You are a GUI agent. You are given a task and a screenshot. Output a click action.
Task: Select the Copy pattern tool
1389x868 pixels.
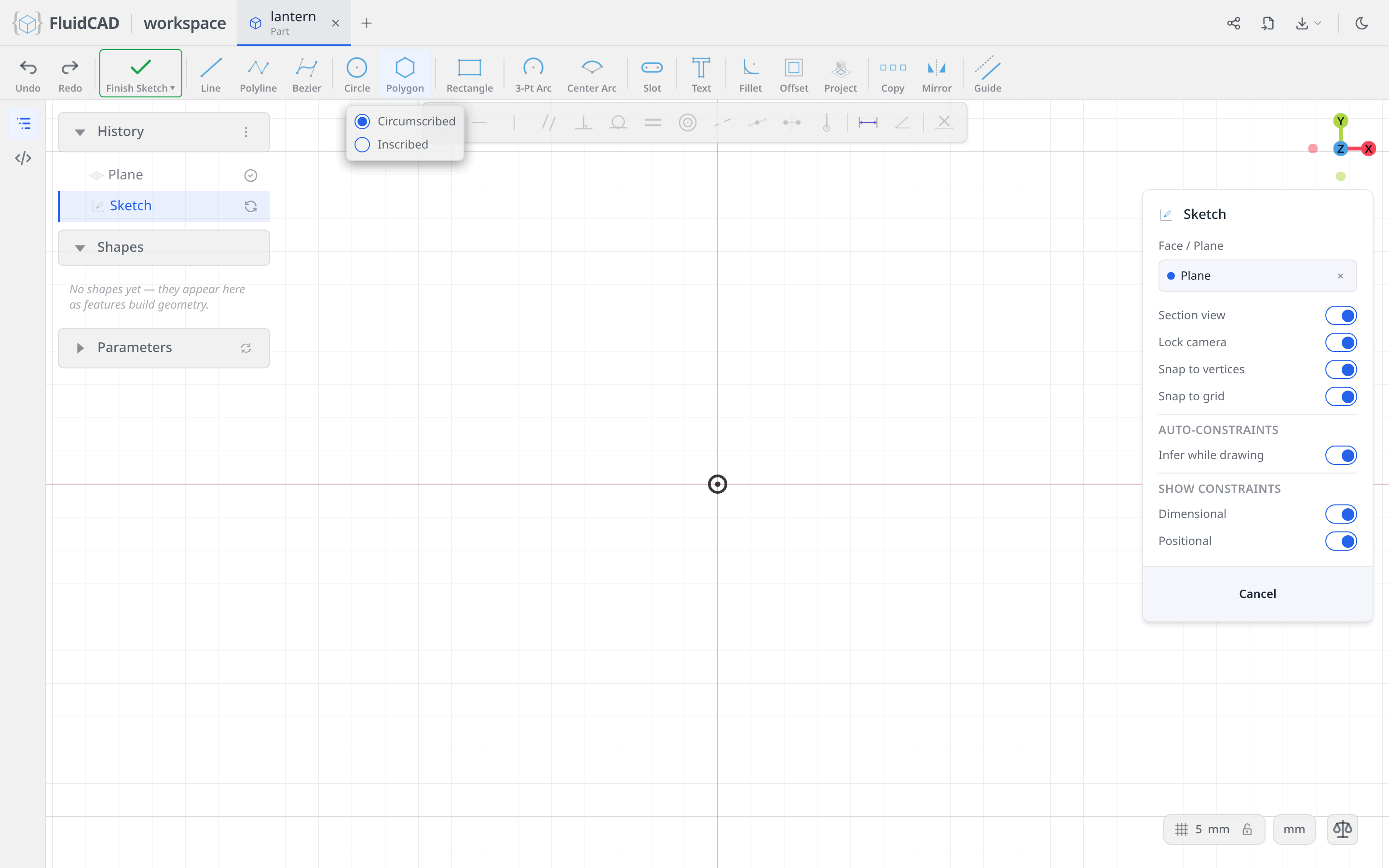tap(893, 74)
